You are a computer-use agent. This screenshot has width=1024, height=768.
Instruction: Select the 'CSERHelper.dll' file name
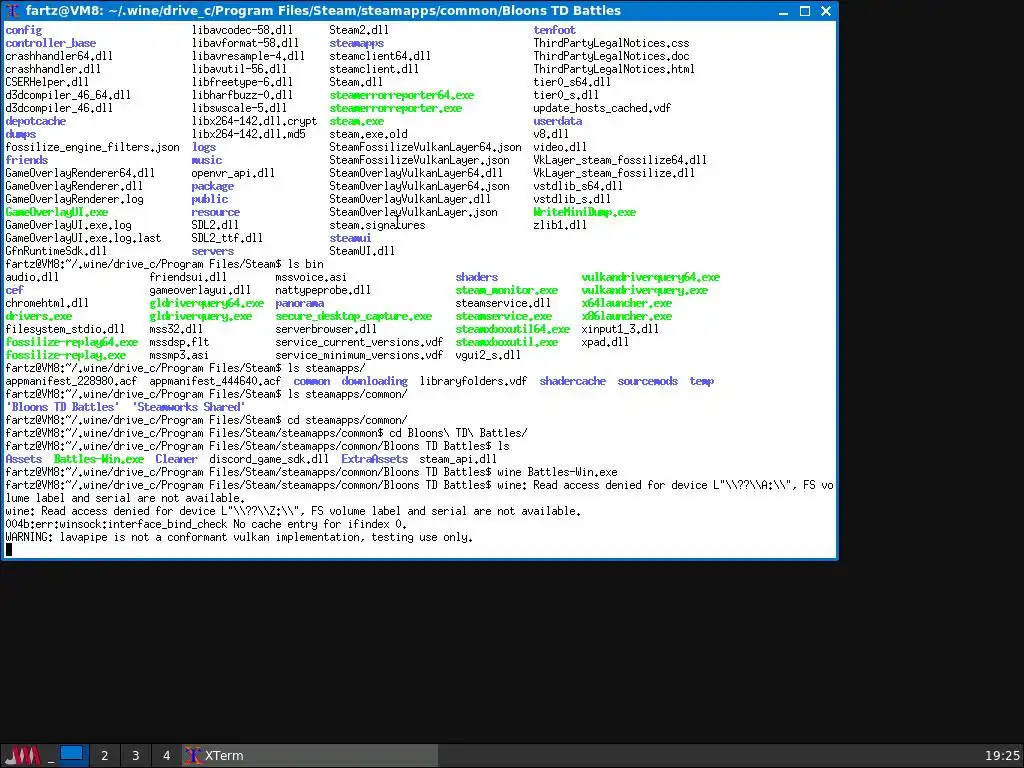[x=47, y=82]
